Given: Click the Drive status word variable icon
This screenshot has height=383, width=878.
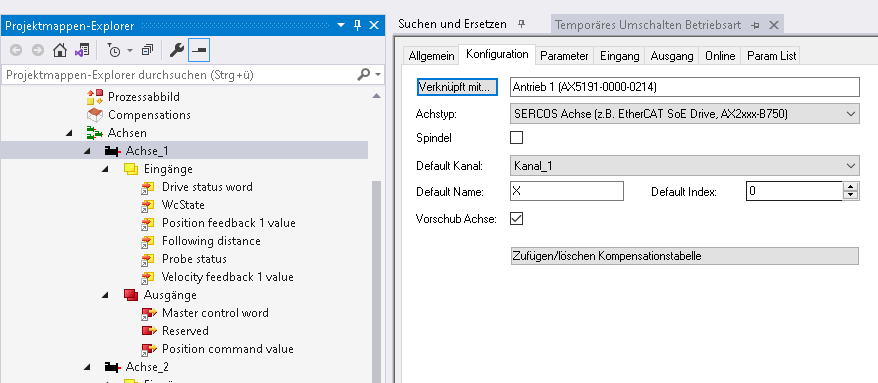Looking at the screenshot, I should (148, 187).
